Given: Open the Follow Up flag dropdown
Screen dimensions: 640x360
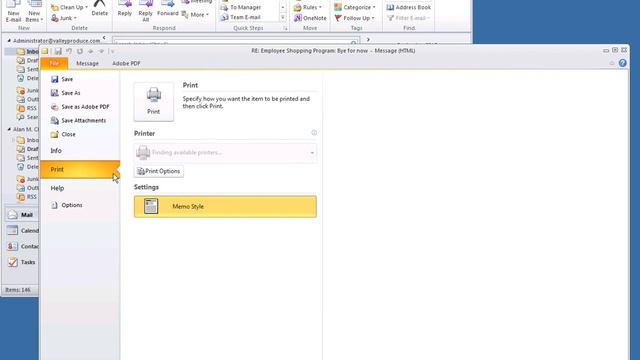Looking at the screenshot, I should [354, 18].
